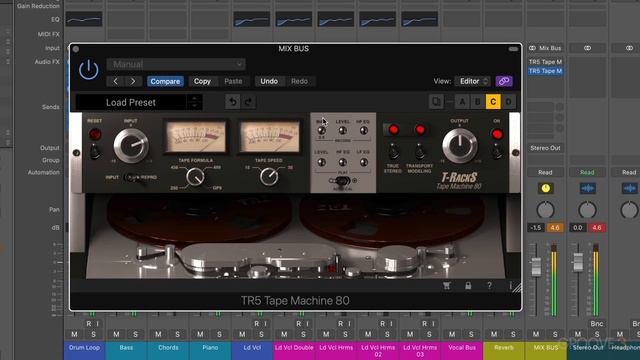The width and height of the screenshot is (640, 360).
Task: Click the copy settings icon beside A
Action: coord(436,102)
